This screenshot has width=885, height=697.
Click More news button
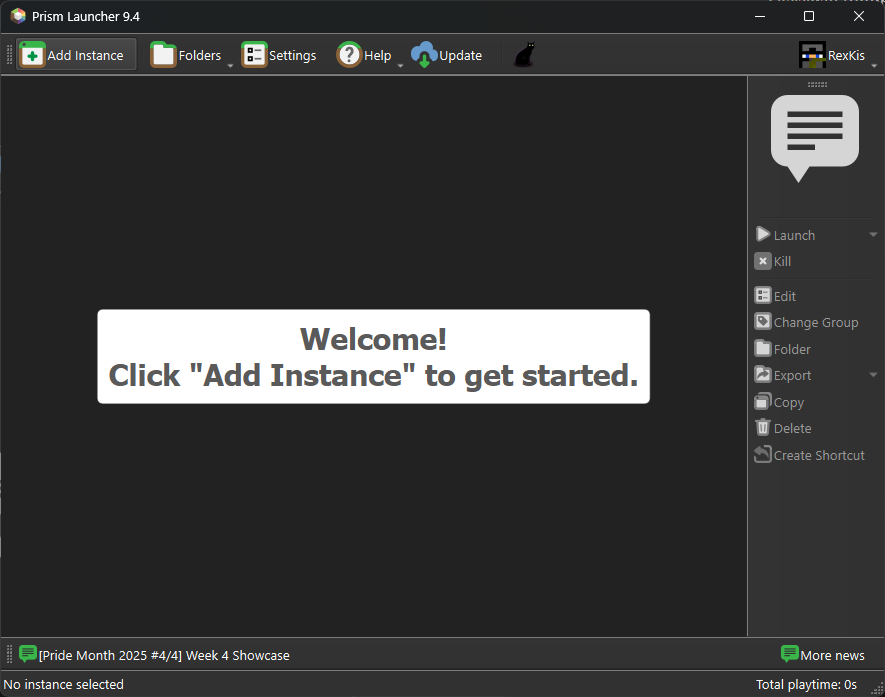(822, 655)
